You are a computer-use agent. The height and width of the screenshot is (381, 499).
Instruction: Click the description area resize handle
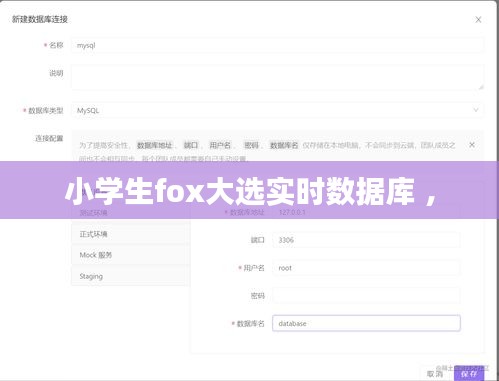(x=480, y=87)
